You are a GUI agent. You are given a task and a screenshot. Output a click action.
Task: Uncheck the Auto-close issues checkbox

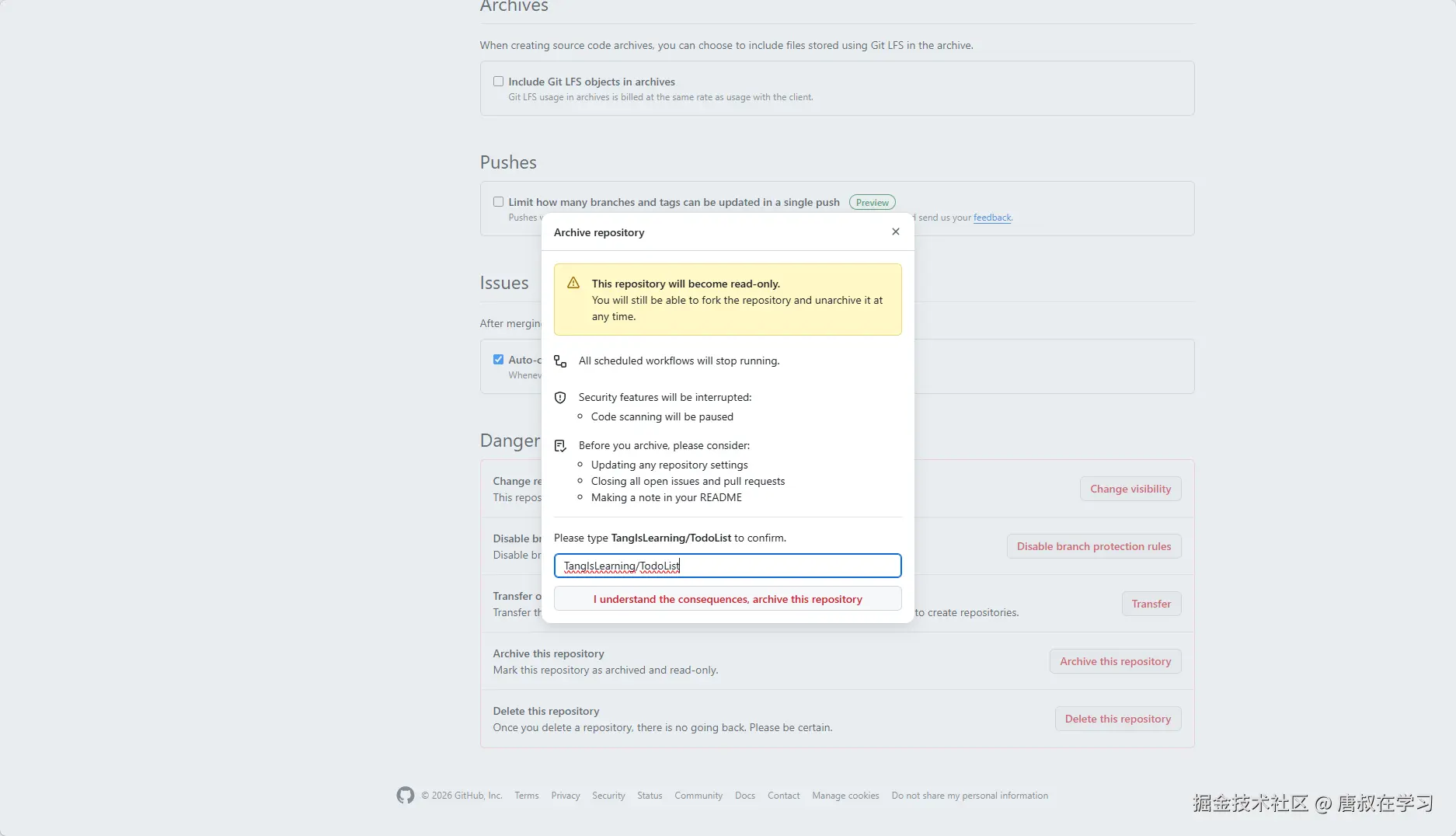point(498,360)
